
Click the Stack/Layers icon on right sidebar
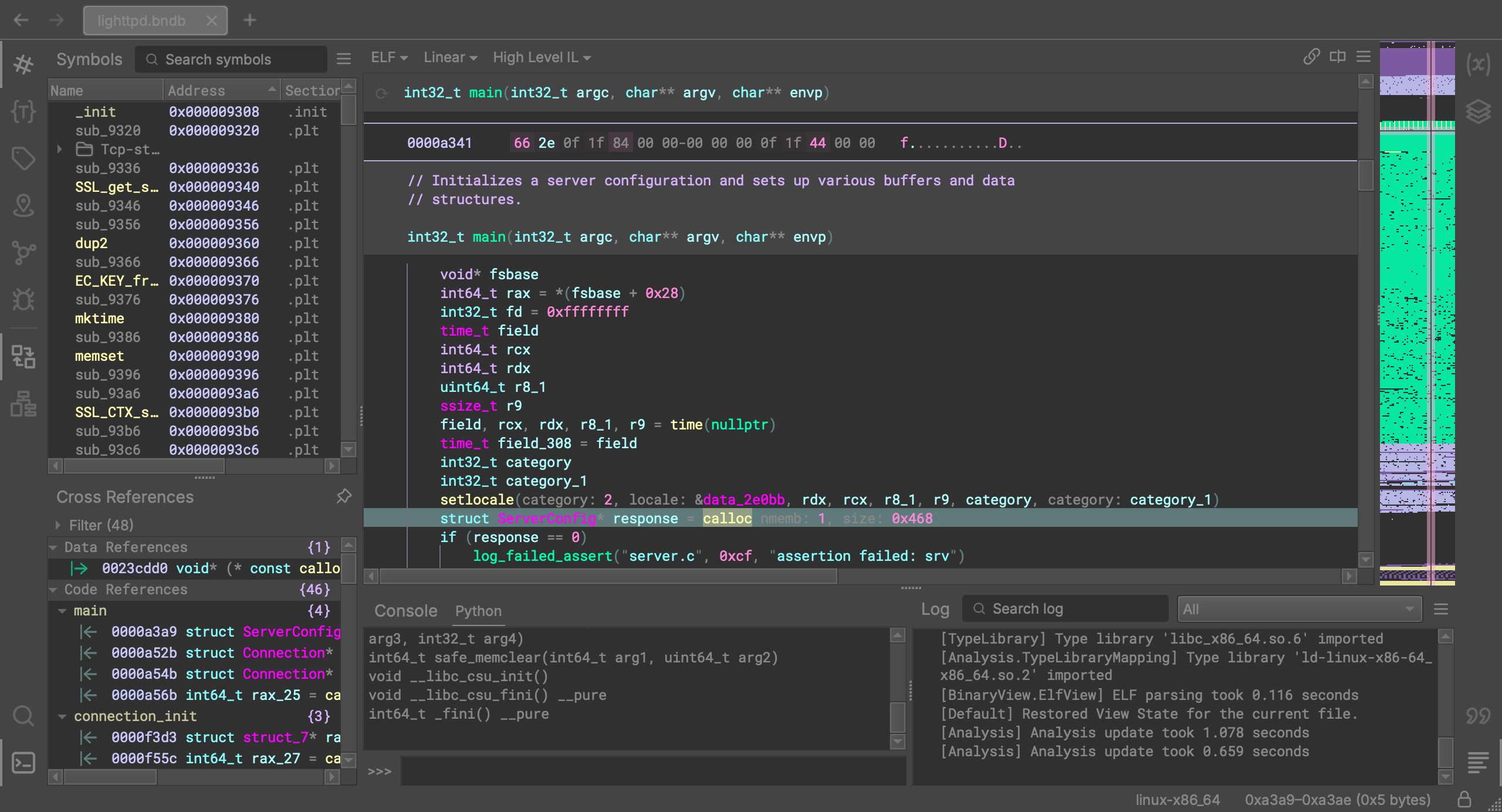1478,111
